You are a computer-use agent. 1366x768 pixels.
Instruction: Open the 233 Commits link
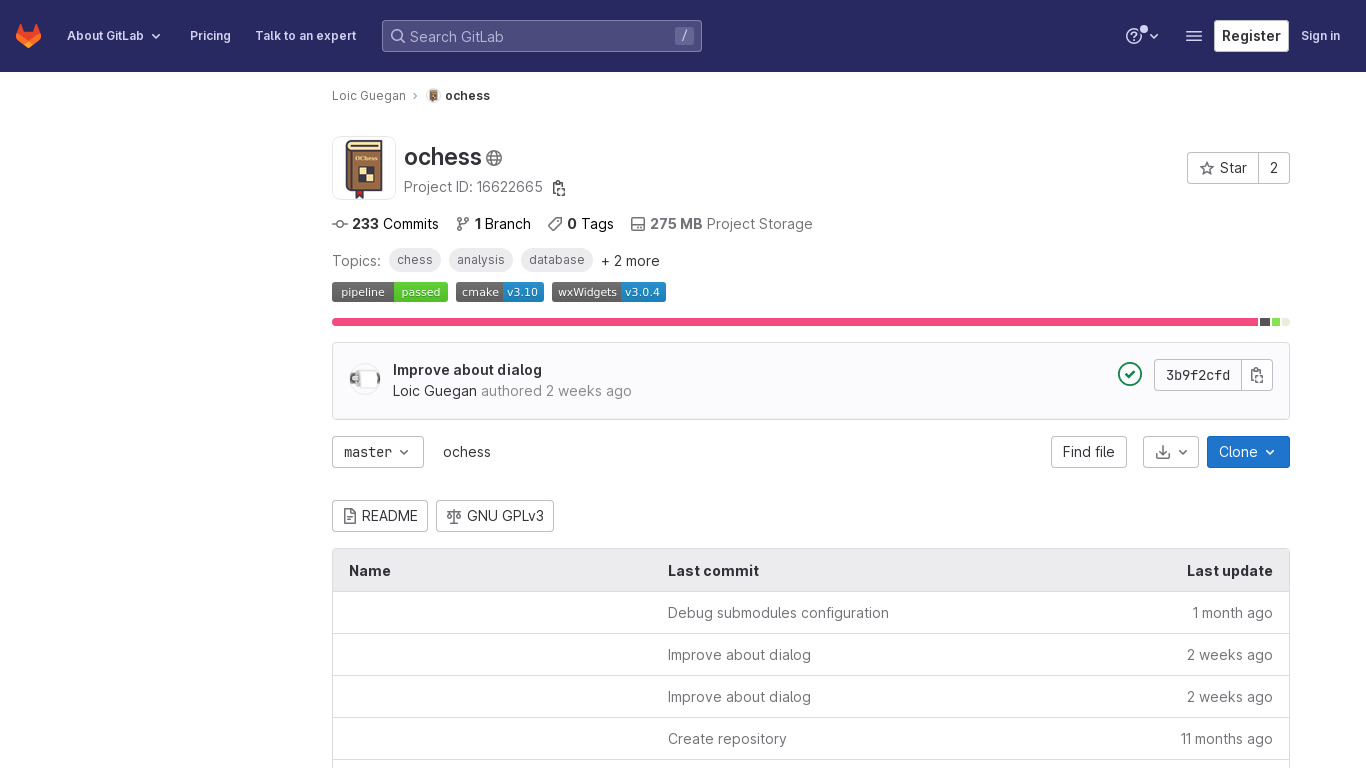pos(385,224)
